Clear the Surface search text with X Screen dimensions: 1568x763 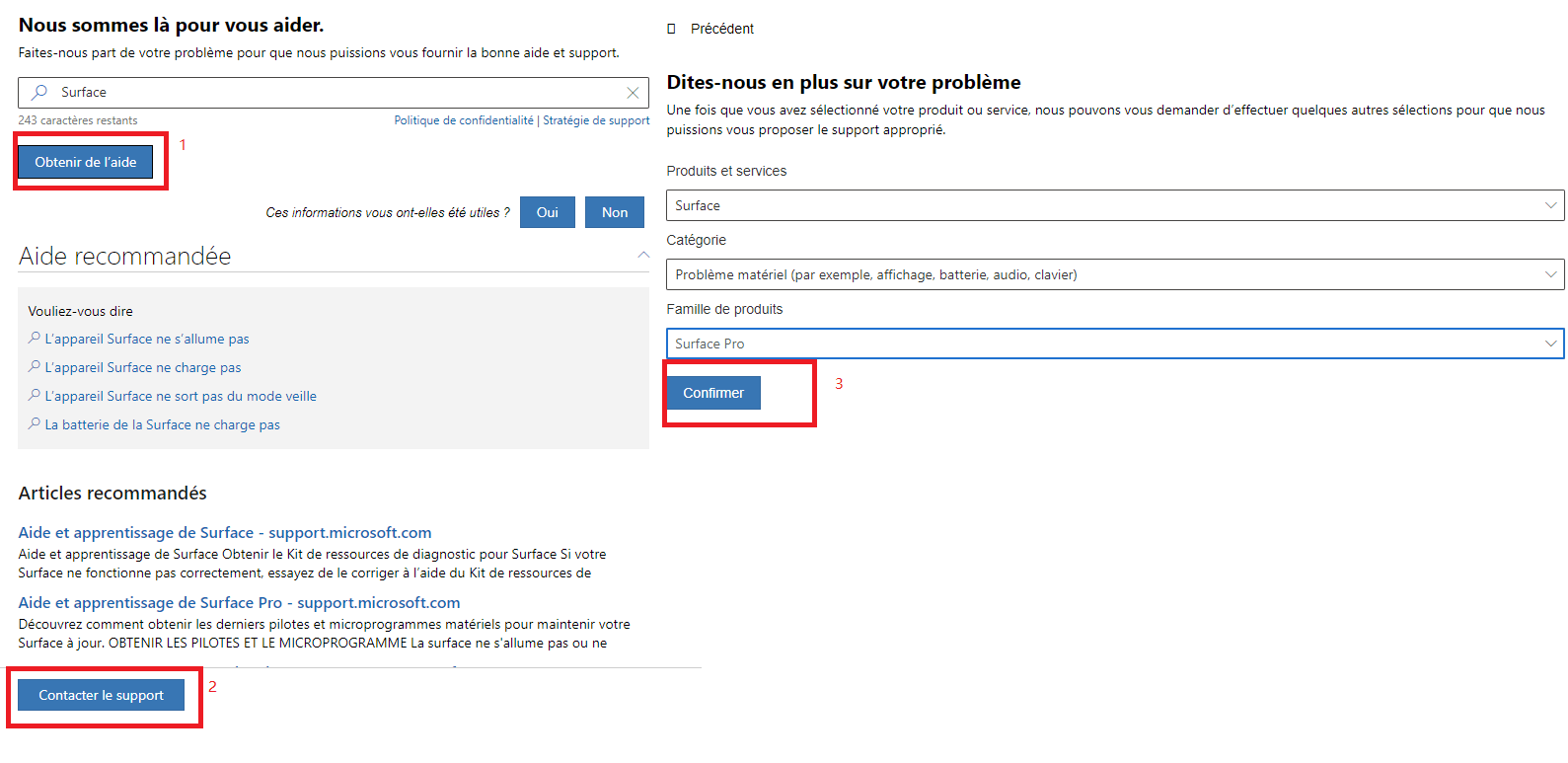click(633, 93)
